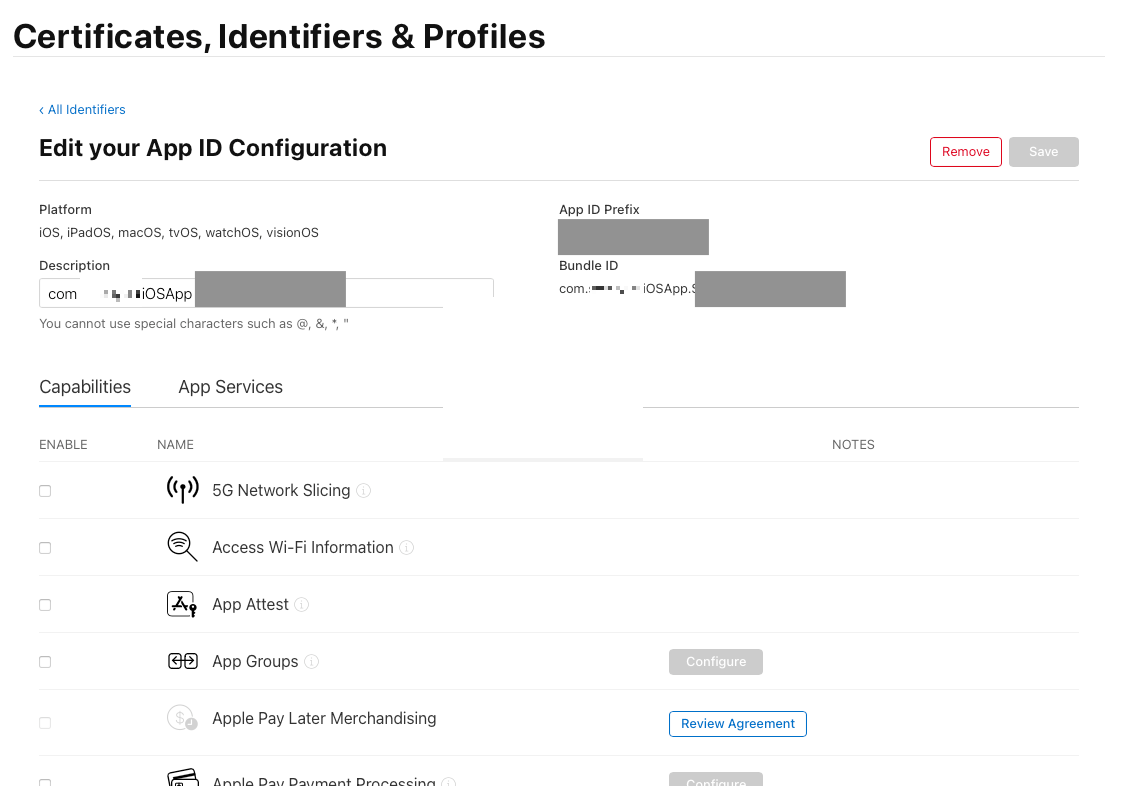Tick the App Groups capability checkbox
1122x786 pixels.
(x=45, y=662)
